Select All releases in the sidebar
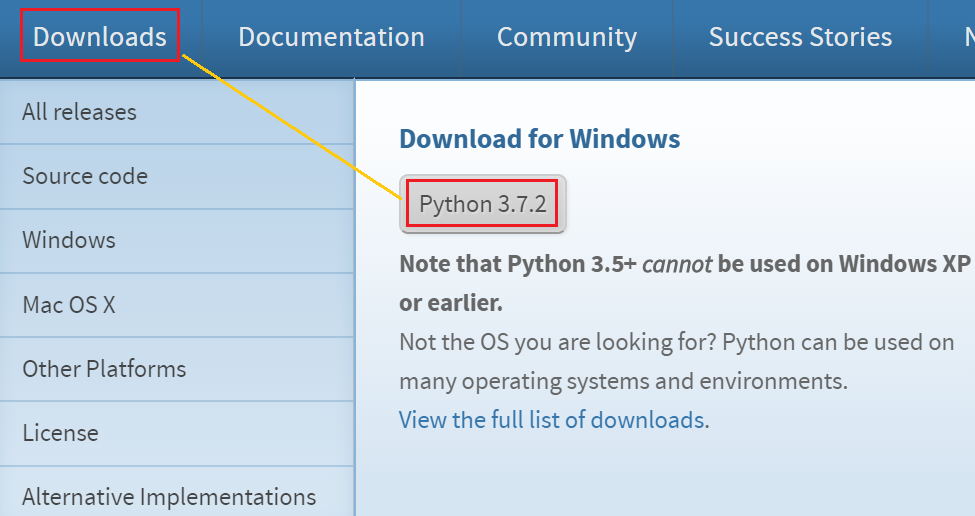975x516 pixels. point(79,112)
